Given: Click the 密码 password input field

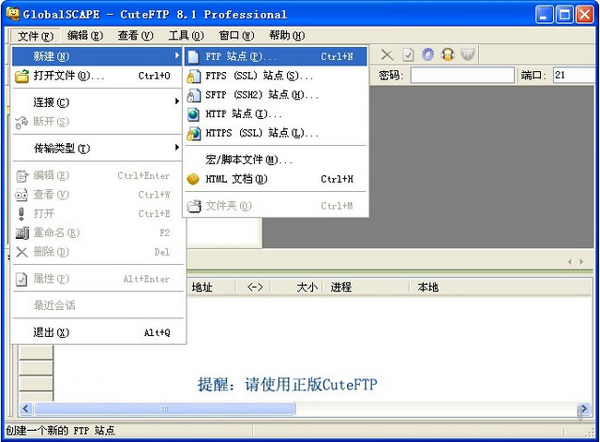Looking at the screenshot, I should pyautogui.click(x=461, y=75).
